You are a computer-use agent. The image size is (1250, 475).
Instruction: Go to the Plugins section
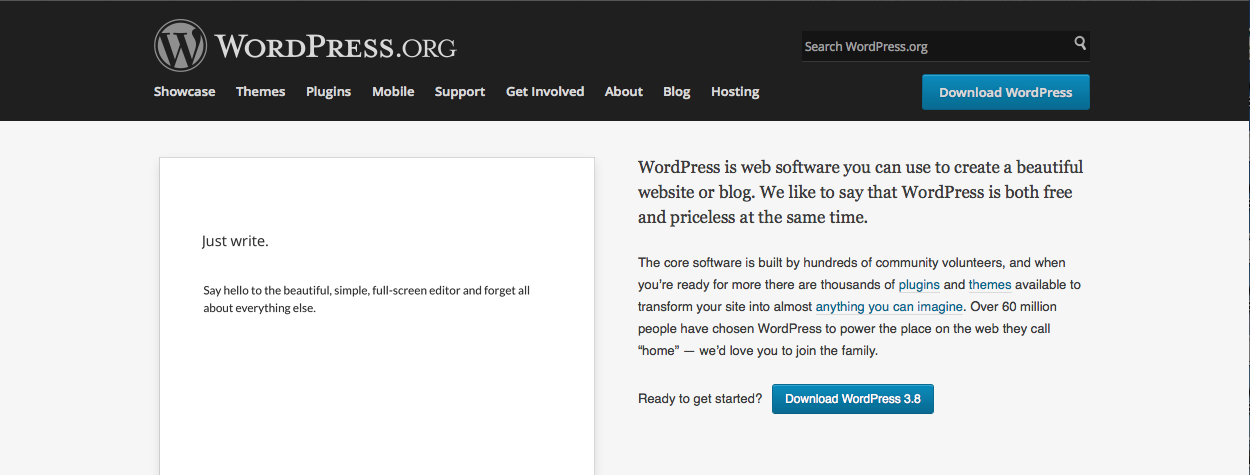tap(329, 91)
